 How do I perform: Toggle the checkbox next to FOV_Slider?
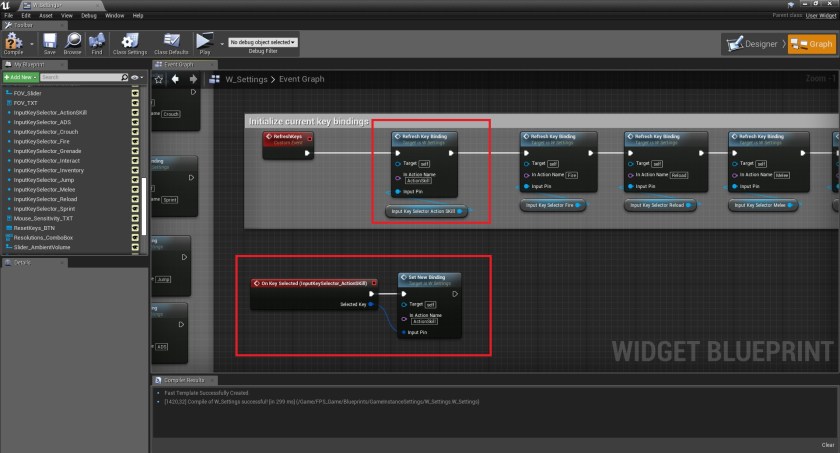[x=135, y=92]
